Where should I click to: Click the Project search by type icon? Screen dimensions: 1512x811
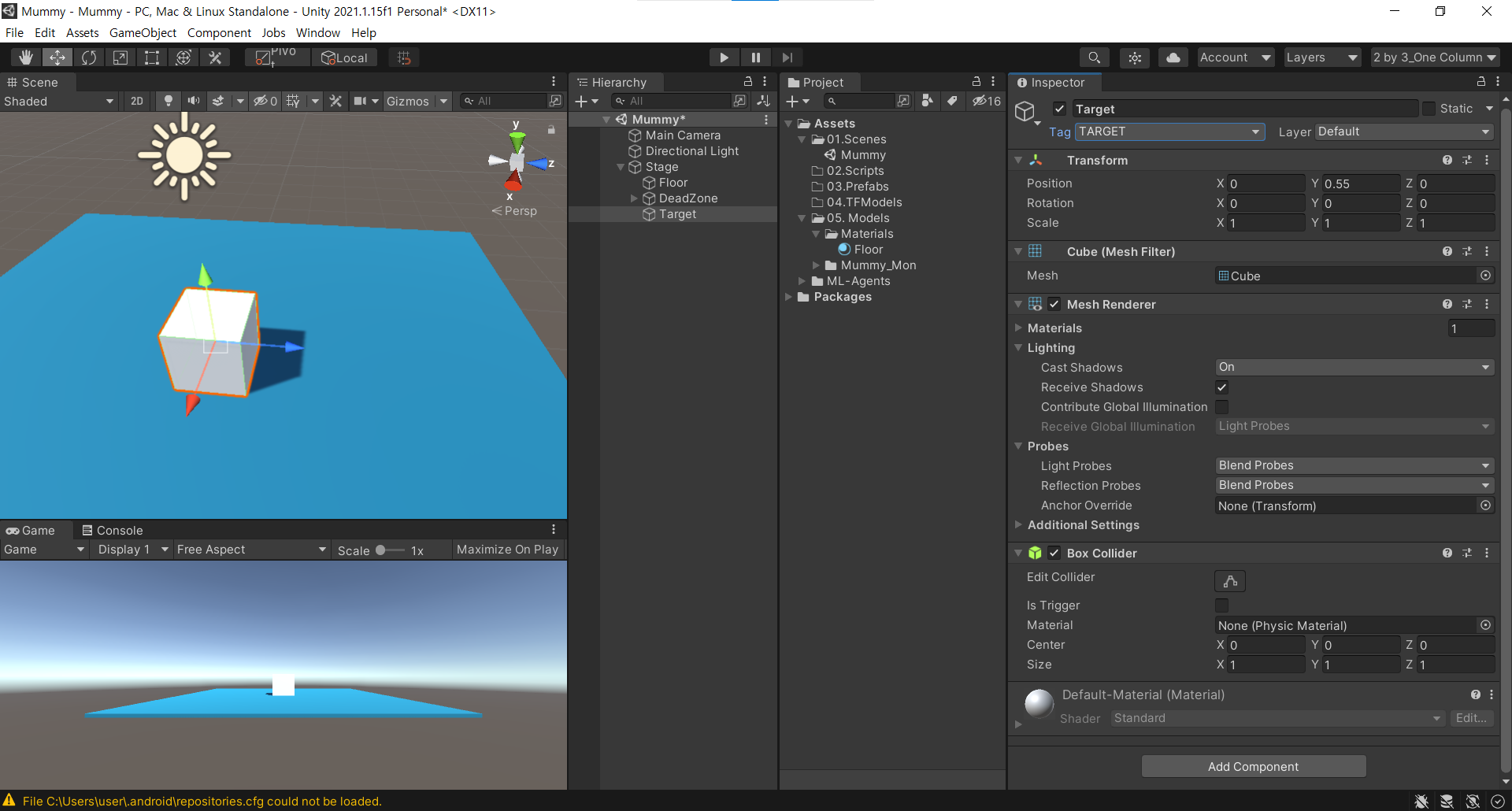[x=928, y=101]
